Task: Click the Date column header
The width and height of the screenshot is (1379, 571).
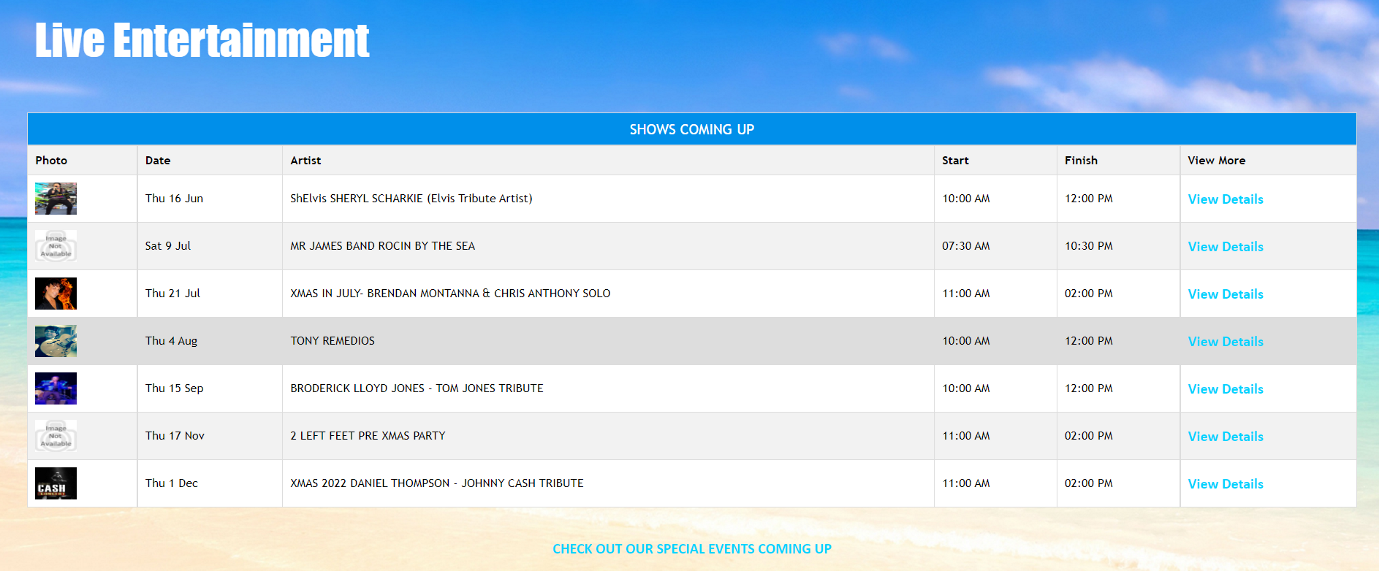Action: (x=158, y=160)
